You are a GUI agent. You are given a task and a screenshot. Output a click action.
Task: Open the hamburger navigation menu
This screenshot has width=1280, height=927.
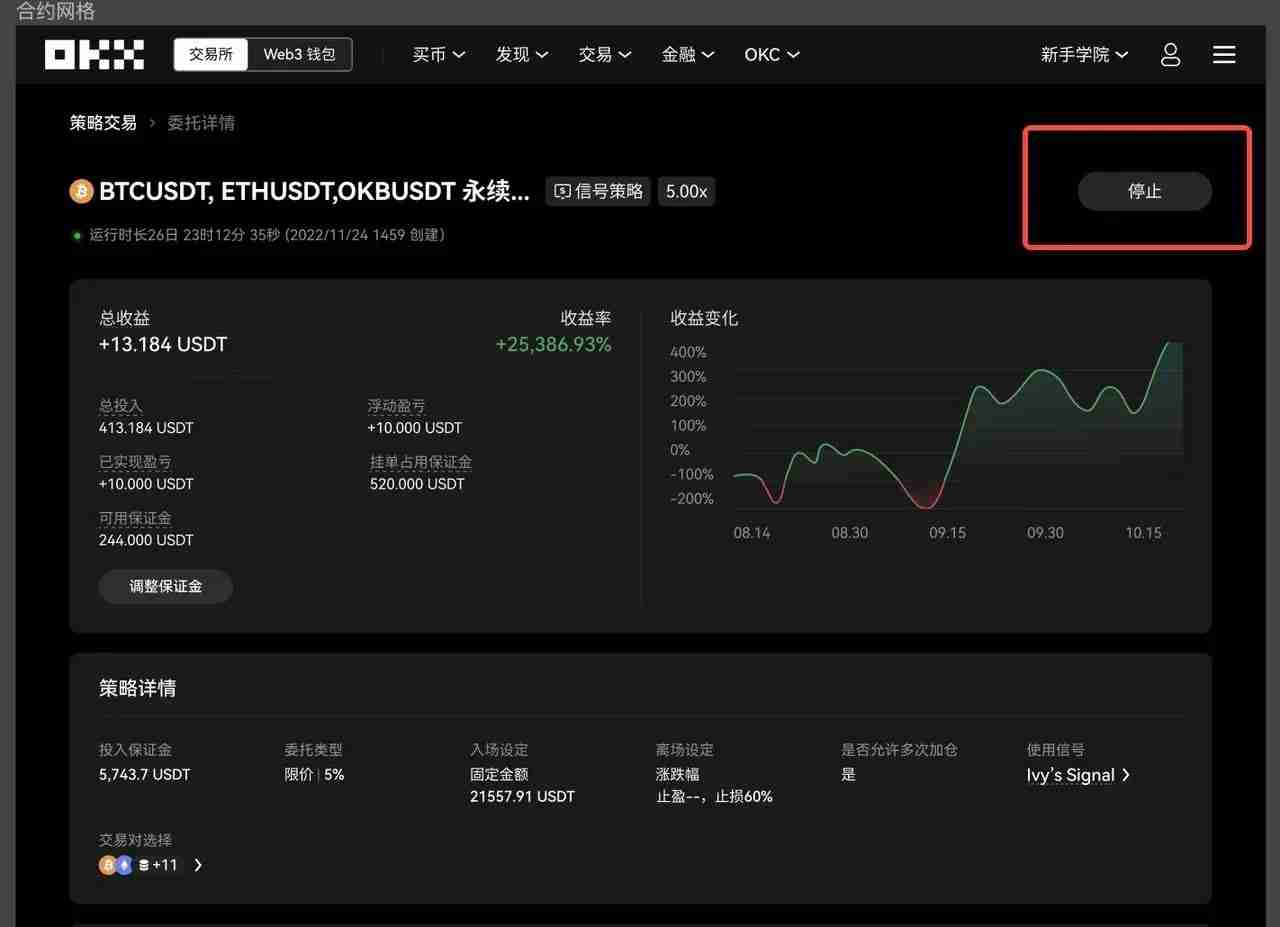[x=1224, y=55]
